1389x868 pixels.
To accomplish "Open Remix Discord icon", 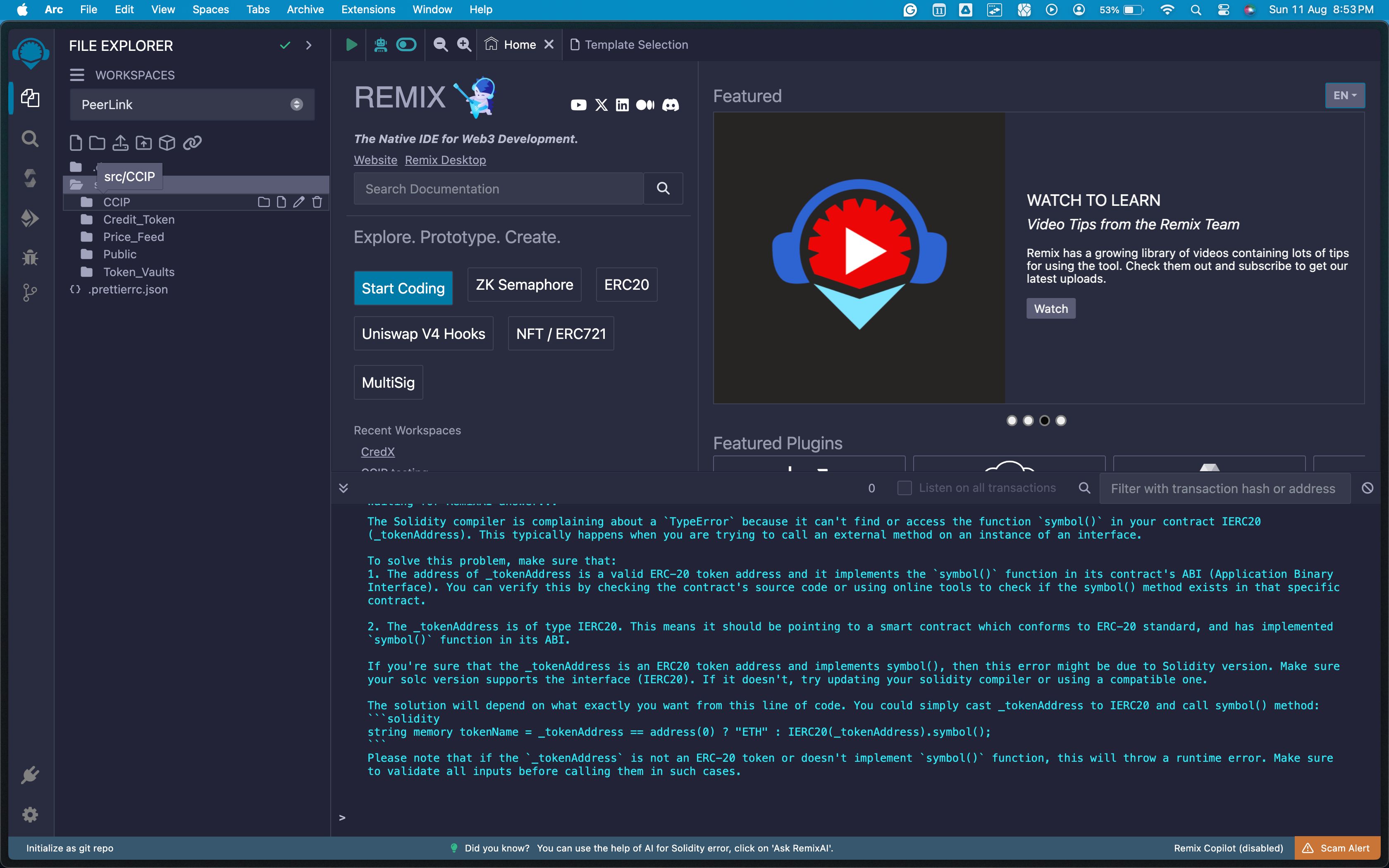I will click(x=671, y=105).
